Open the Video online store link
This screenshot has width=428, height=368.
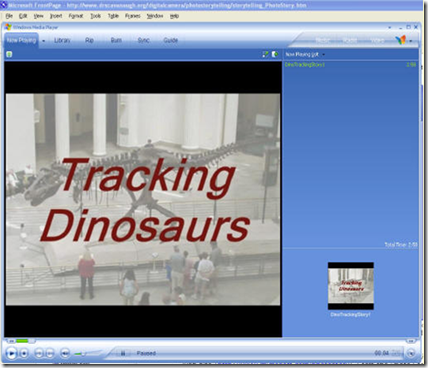377,40
